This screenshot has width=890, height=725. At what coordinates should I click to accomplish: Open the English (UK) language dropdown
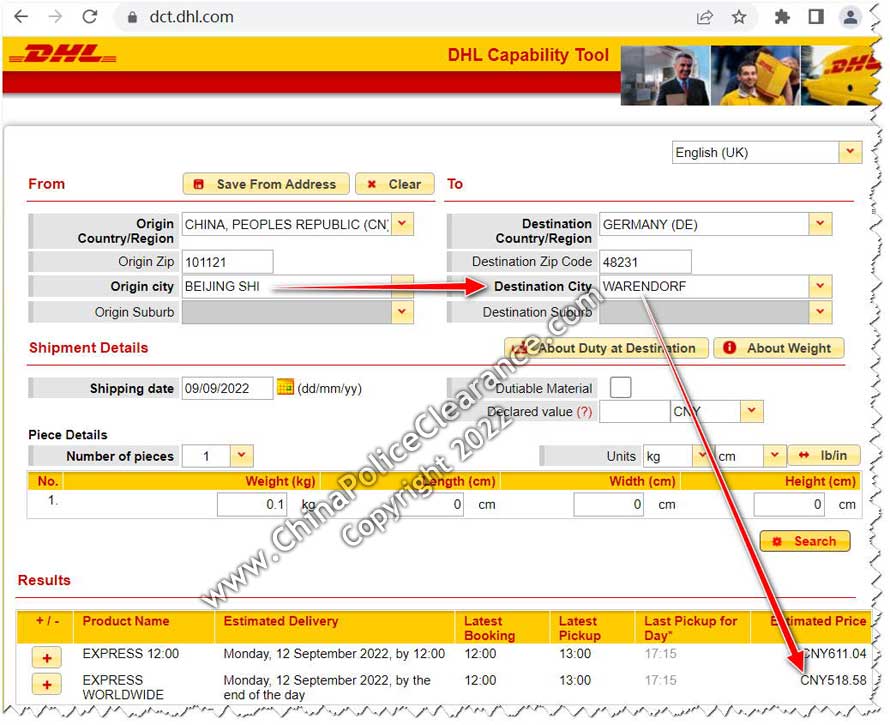850,152
